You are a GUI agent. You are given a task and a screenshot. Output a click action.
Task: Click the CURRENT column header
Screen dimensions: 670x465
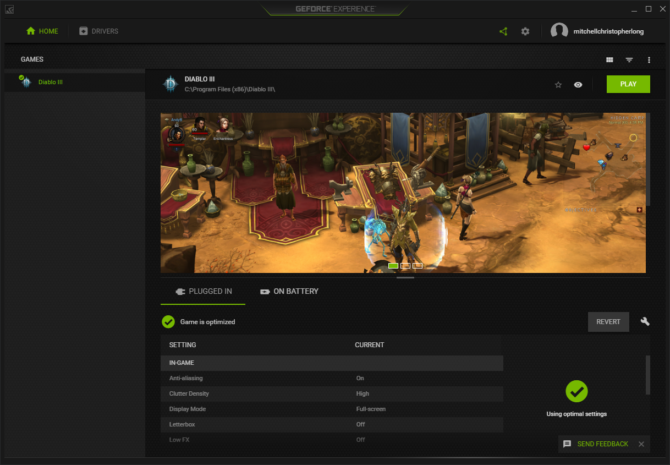(x=369, y=345)
